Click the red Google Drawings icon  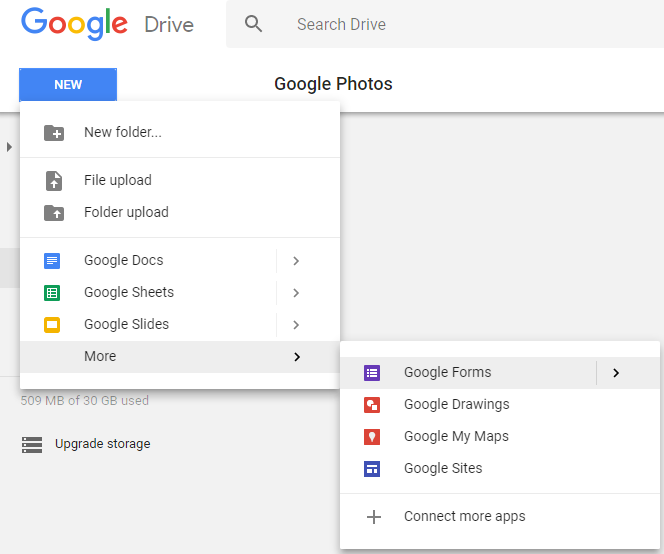372,405
